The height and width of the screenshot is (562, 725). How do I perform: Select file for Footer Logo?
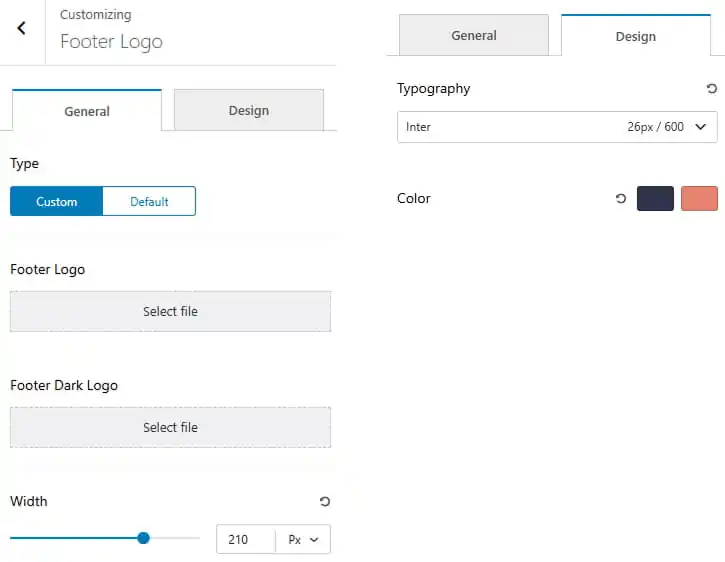point(171,311)
